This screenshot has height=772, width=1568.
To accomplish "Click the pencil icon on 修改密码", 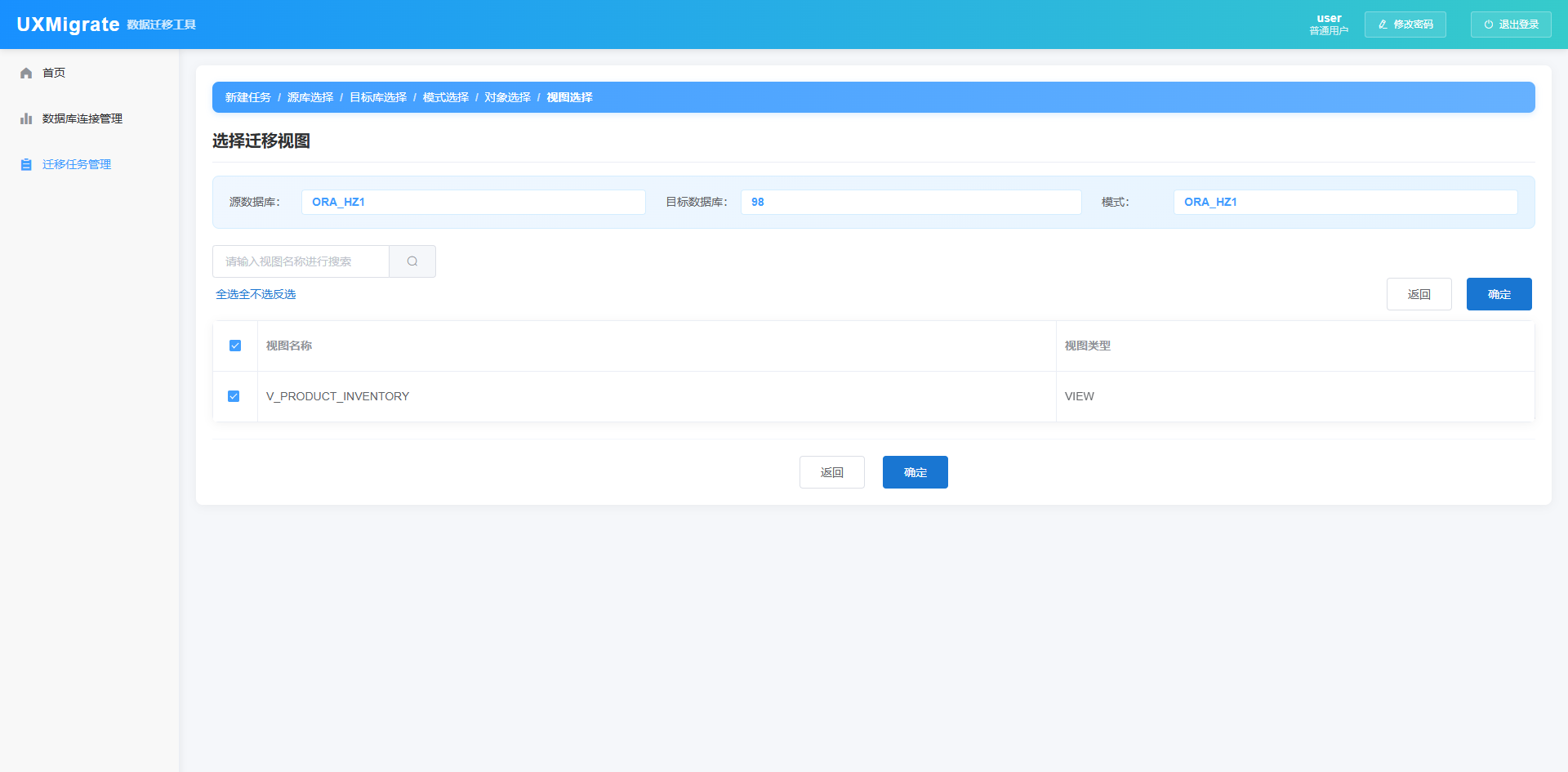I will tap(1383, 25).
